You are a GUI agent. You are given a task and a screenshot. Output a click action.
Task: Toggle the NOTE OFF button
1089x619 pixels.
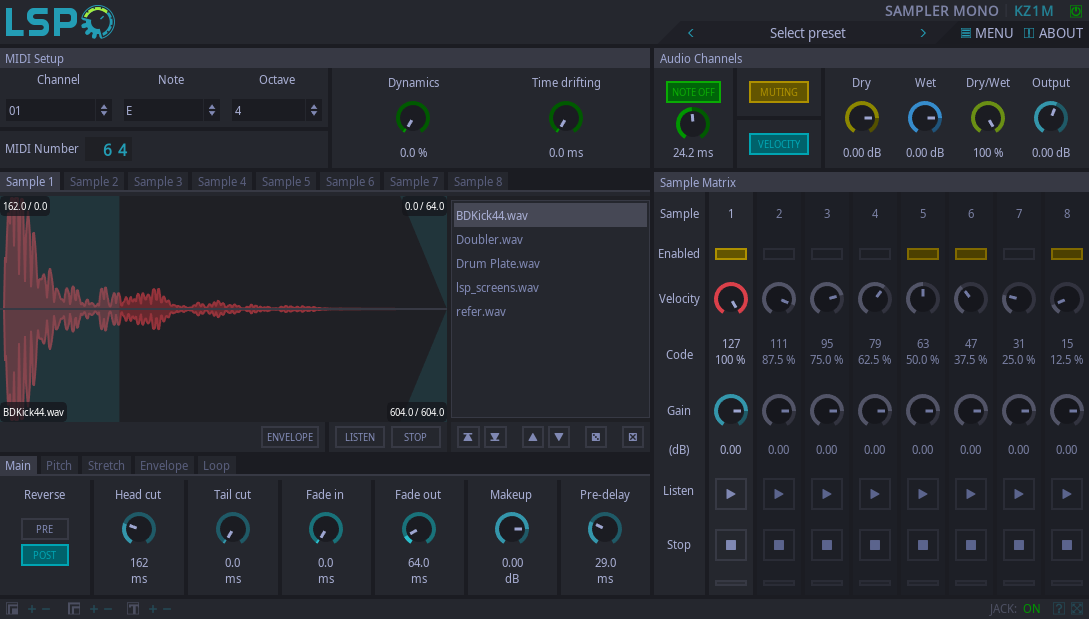[692, 92]
